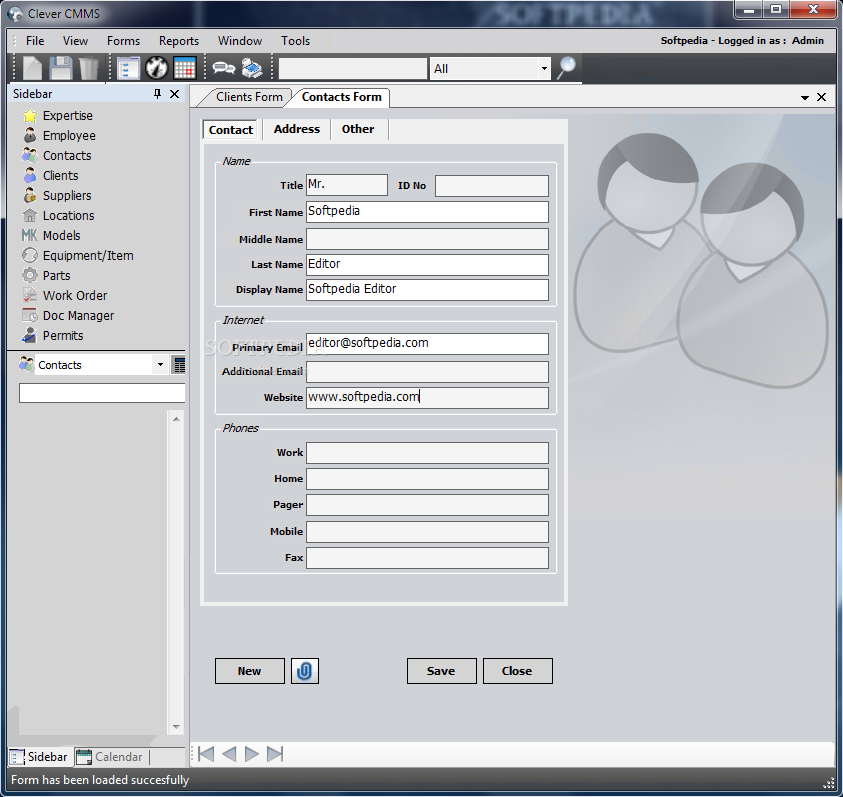Viewport: 843px width, 797px height.
Task: Click the ID No field
Action: [x=491, y=186]
